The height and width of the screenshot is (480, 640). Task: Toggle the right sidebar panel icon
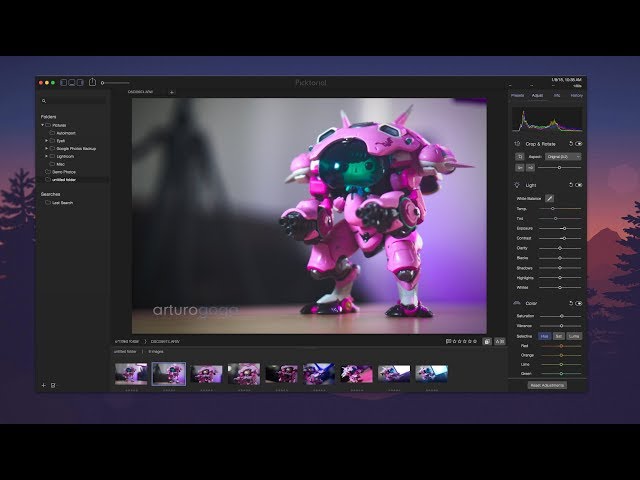click(x=80, y=82)
